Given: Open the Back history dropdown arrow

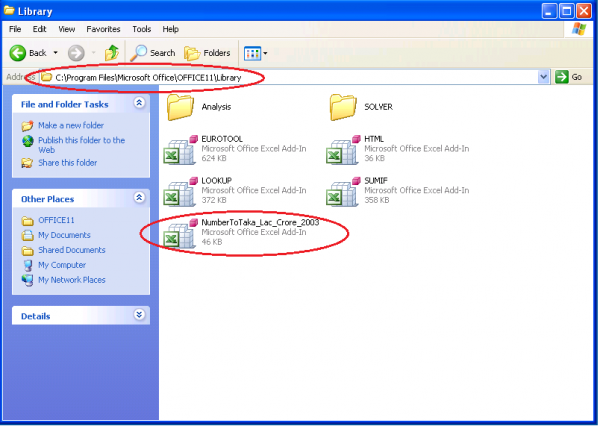Looking at the screenshot, I should pos(55,53).
